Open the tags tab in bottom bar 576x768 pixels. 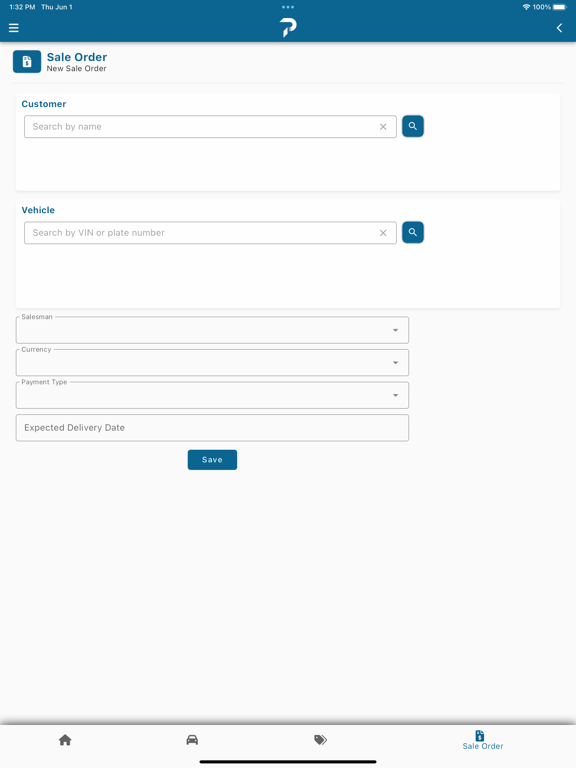(x=320, y=740)
